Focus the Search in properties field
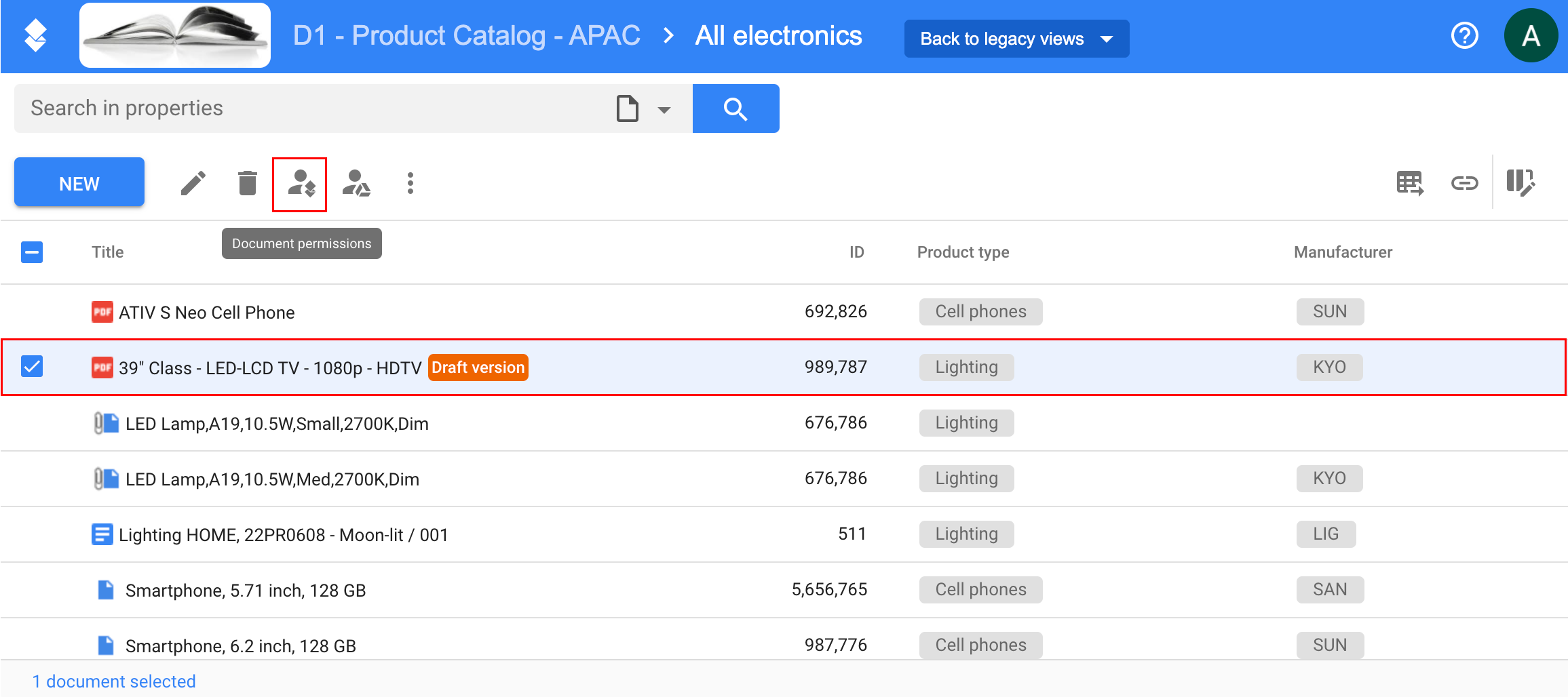 pos(312,108)
